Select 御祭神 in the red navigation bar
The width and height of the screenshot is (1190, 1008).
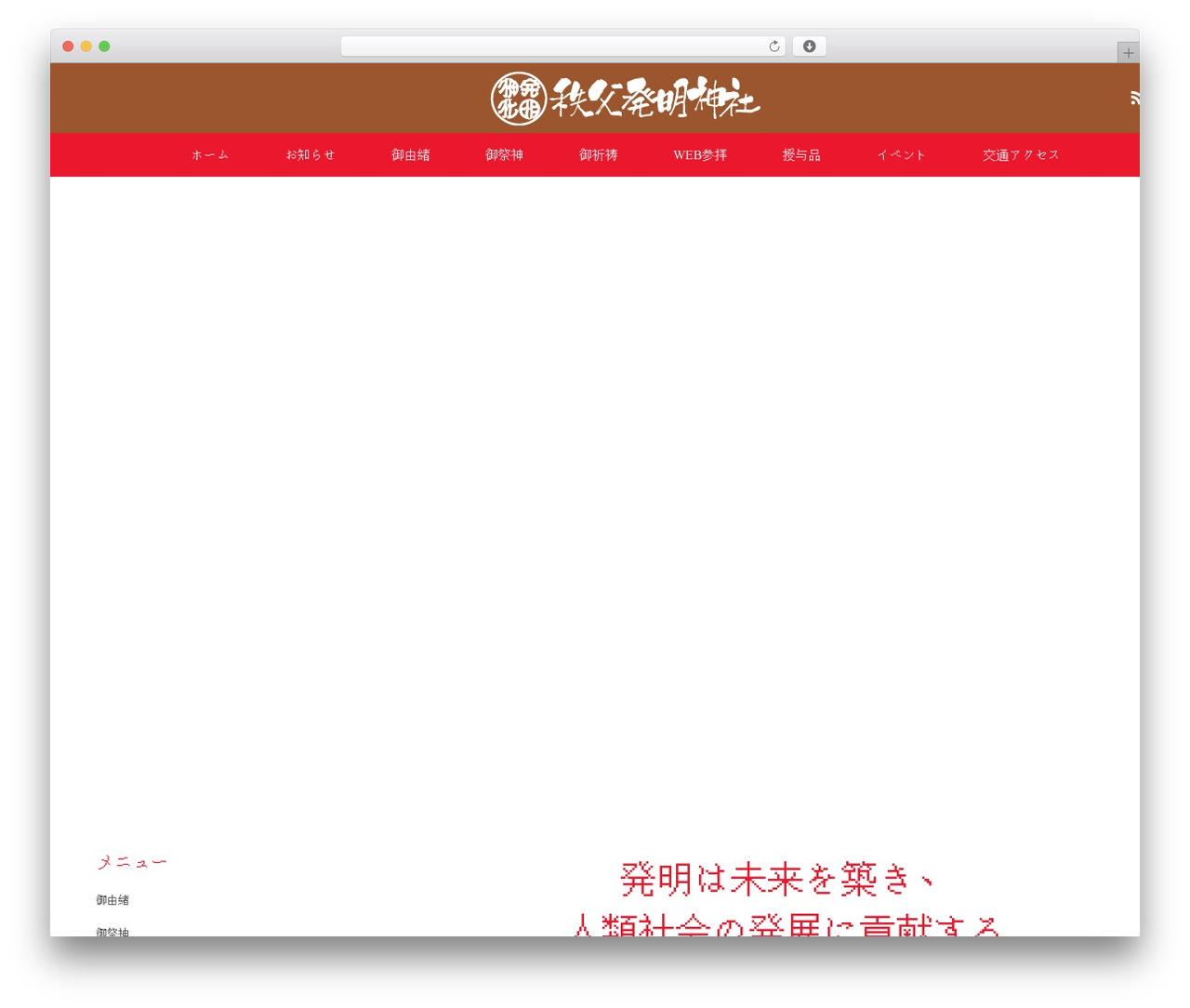click(504, 155)
